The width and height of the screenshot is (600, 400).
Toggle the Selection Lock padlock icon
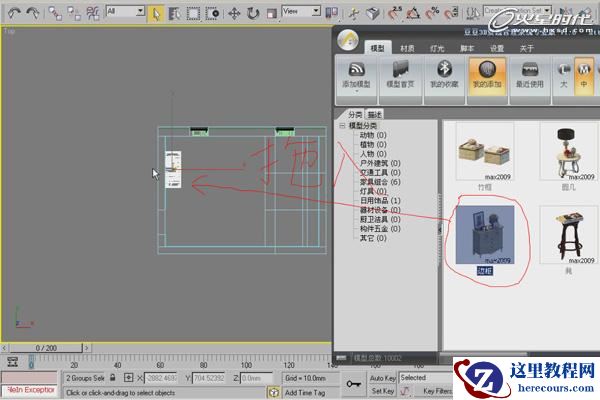tap(113, 377)
